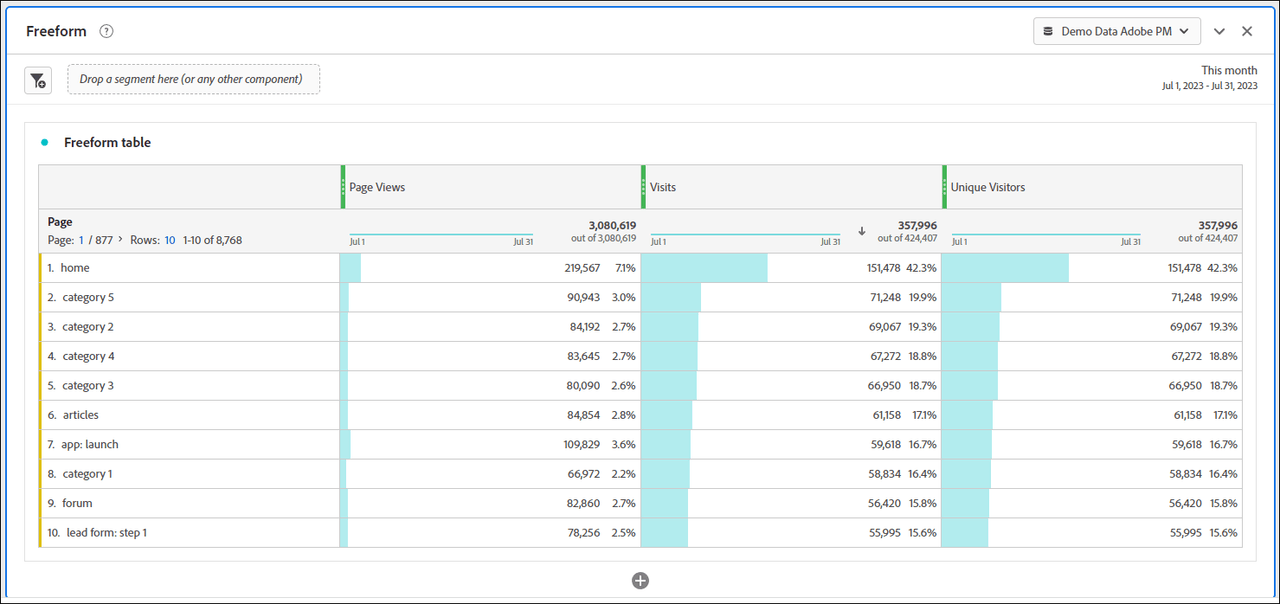Click the Visits sort descending arrow

(861, 231)
